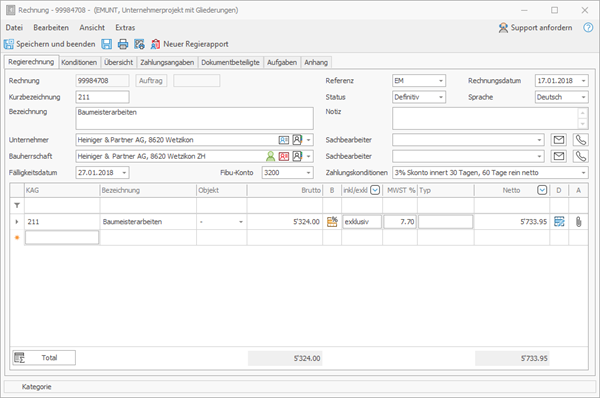Click dropdown icon beside Netto header
600x398 pixels.
[542, 190]
